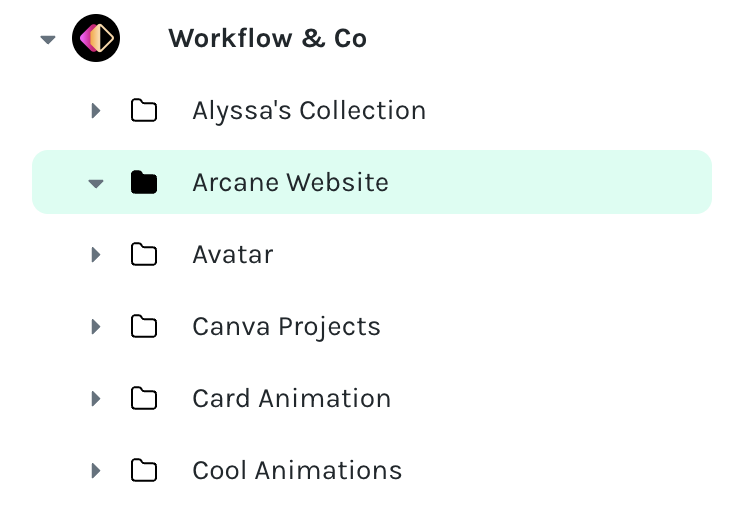Viewport: 748px width, 514px height.
Task: Expand the Cool Animations folder arrow
Action: (x=96, y=471)
